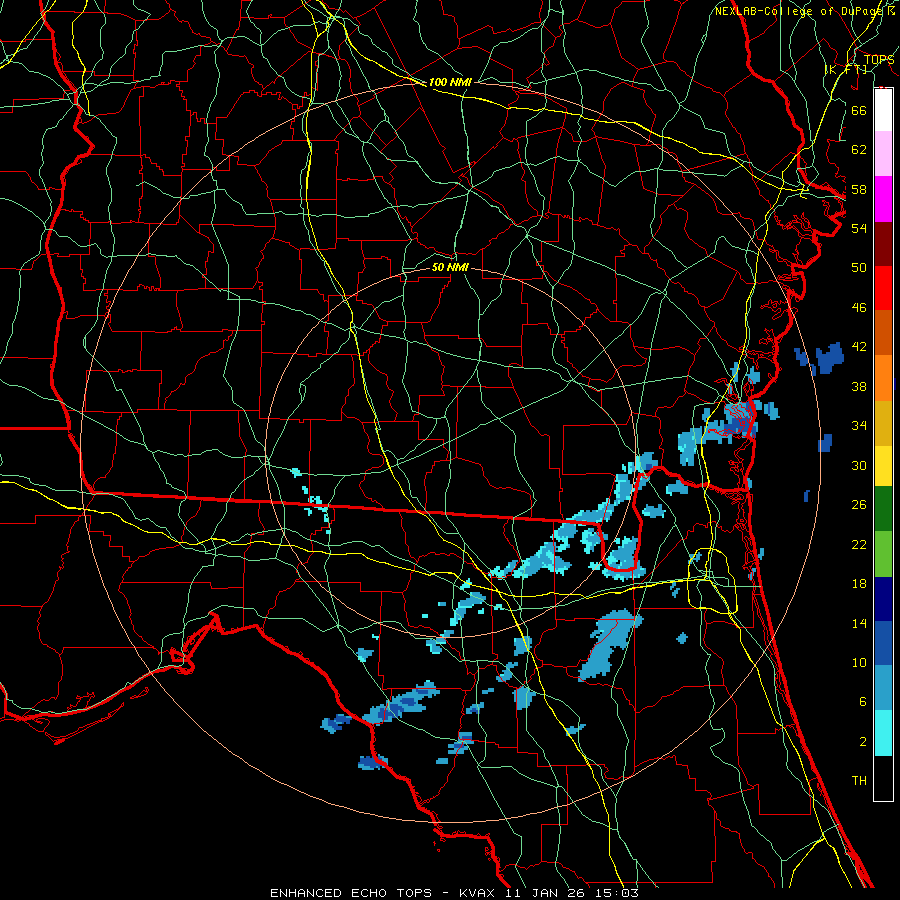Click the 50 NMI range ring label
Image resolution: width=900 pixels, height=900 pixels.
point(450,267)
